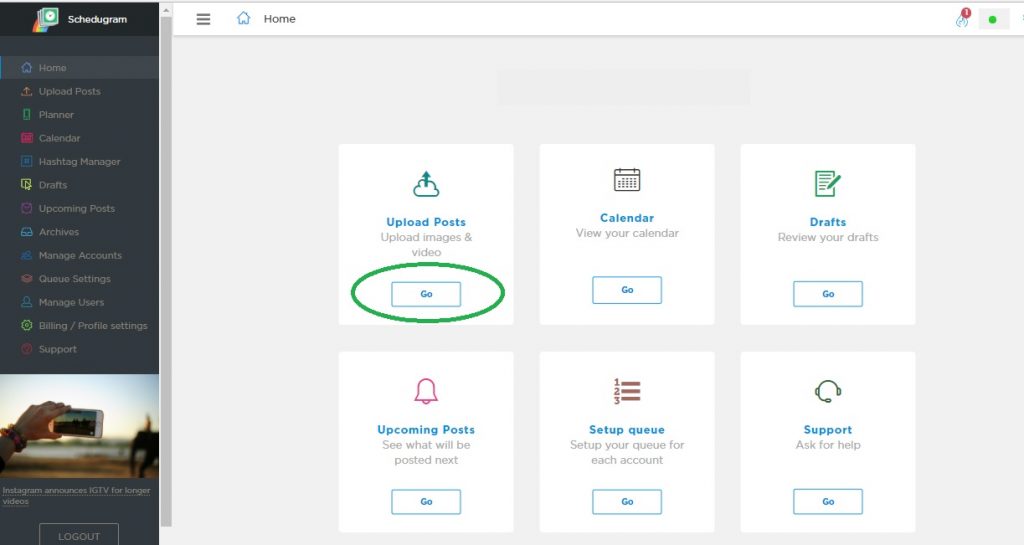1024x545 pixels.
Task: Open the Instagram announces IGTV link
Action: (x=76, y=495)
